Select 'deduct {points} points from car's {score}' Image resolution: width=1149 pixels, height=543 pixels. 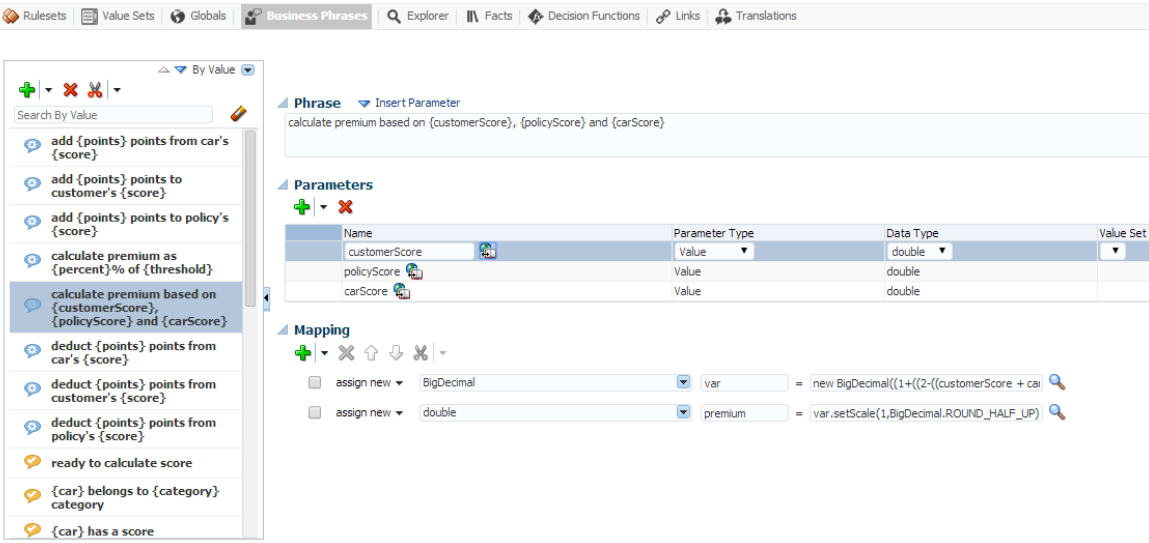coord(126,352)
